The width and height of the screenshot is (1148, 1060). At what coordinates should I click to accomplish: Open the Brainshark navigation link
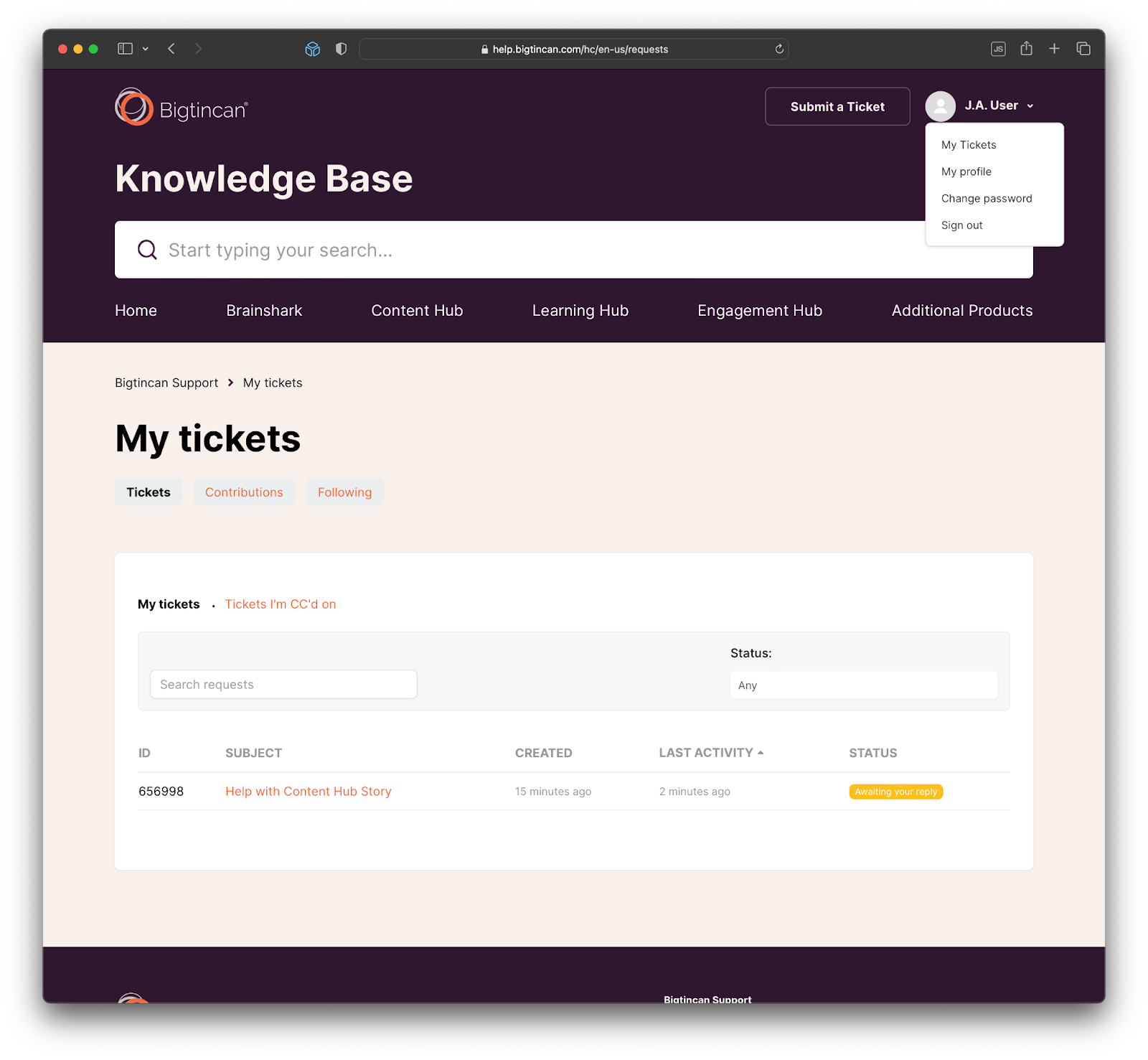pos(264,311)
